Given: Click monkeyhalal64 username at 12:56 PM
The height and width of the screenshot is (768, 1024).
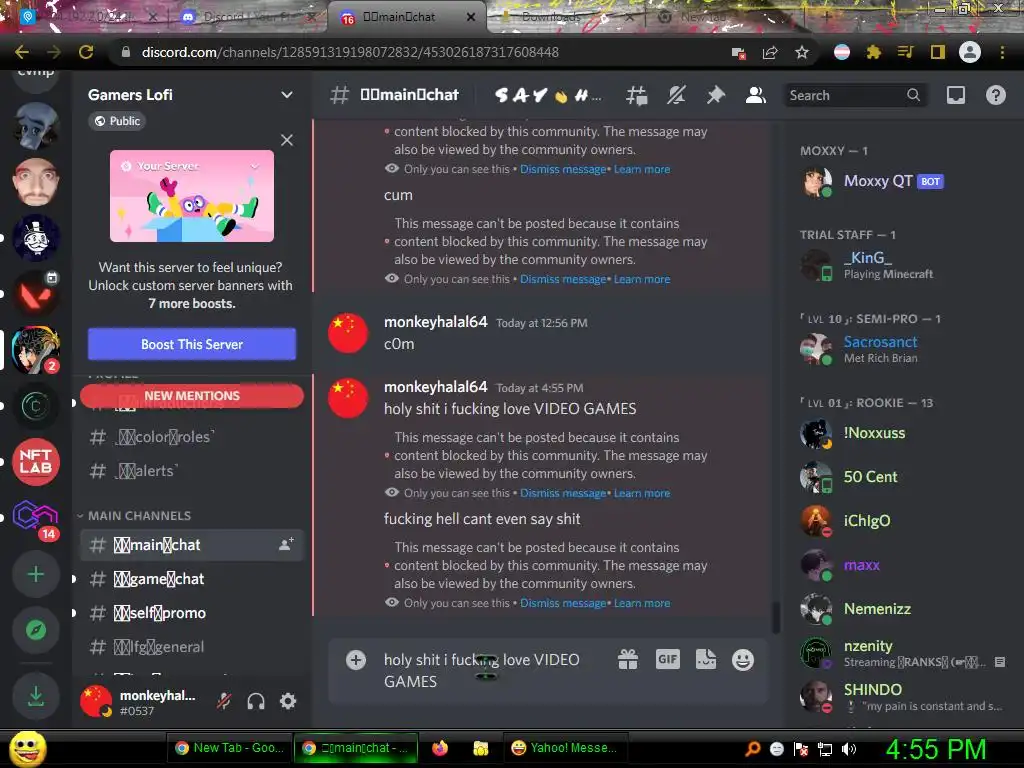Looking at the screenshot, I should tap(436, 322).
